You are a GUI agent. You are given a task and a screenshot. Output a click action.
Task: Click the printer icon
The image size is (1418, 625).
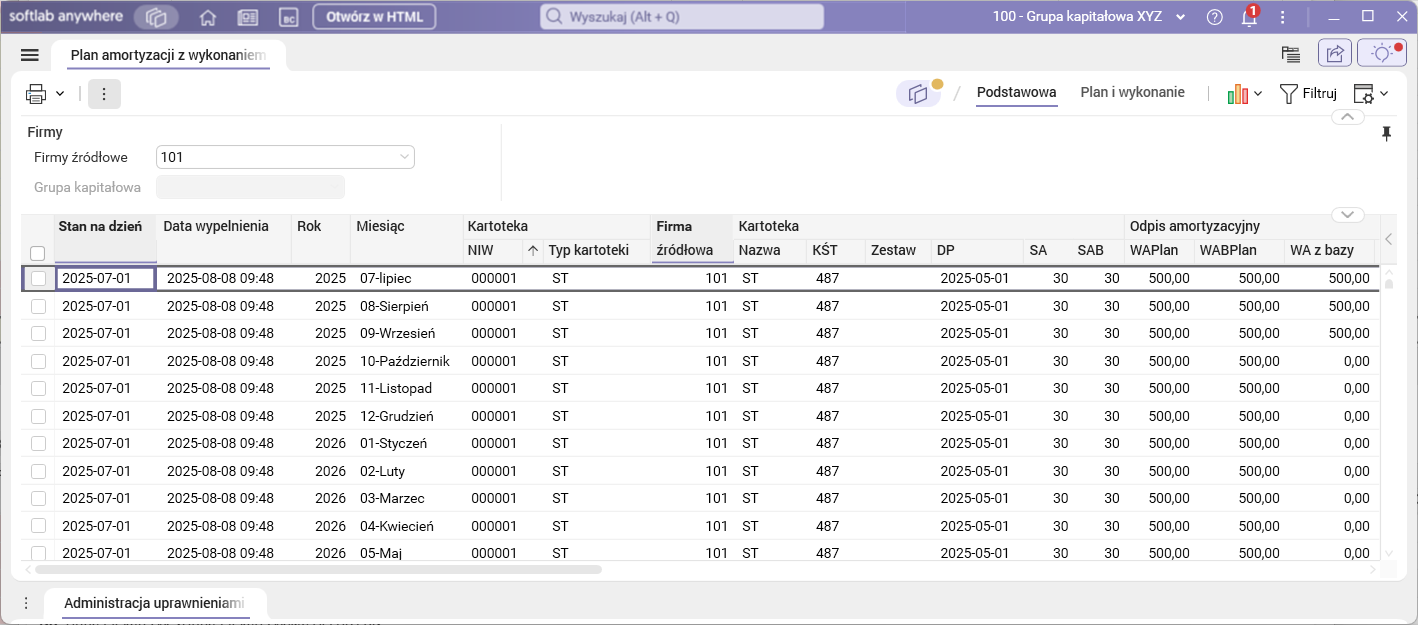pyautogui.click(x=36, y=94)
